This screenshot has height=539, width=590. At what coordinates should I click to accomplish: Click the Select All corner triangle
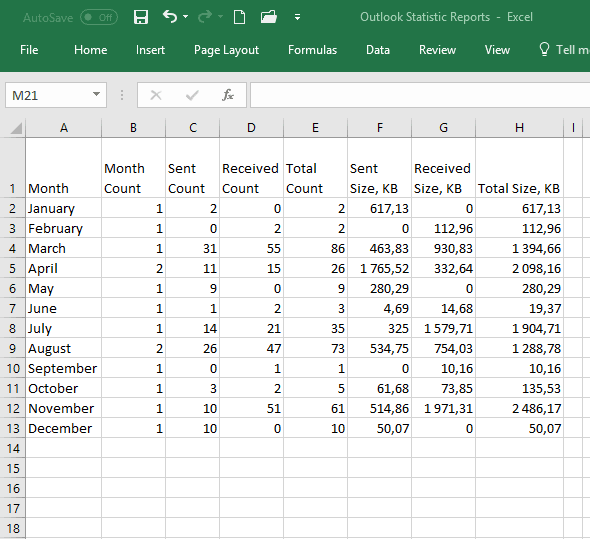(x=16, y=128)
